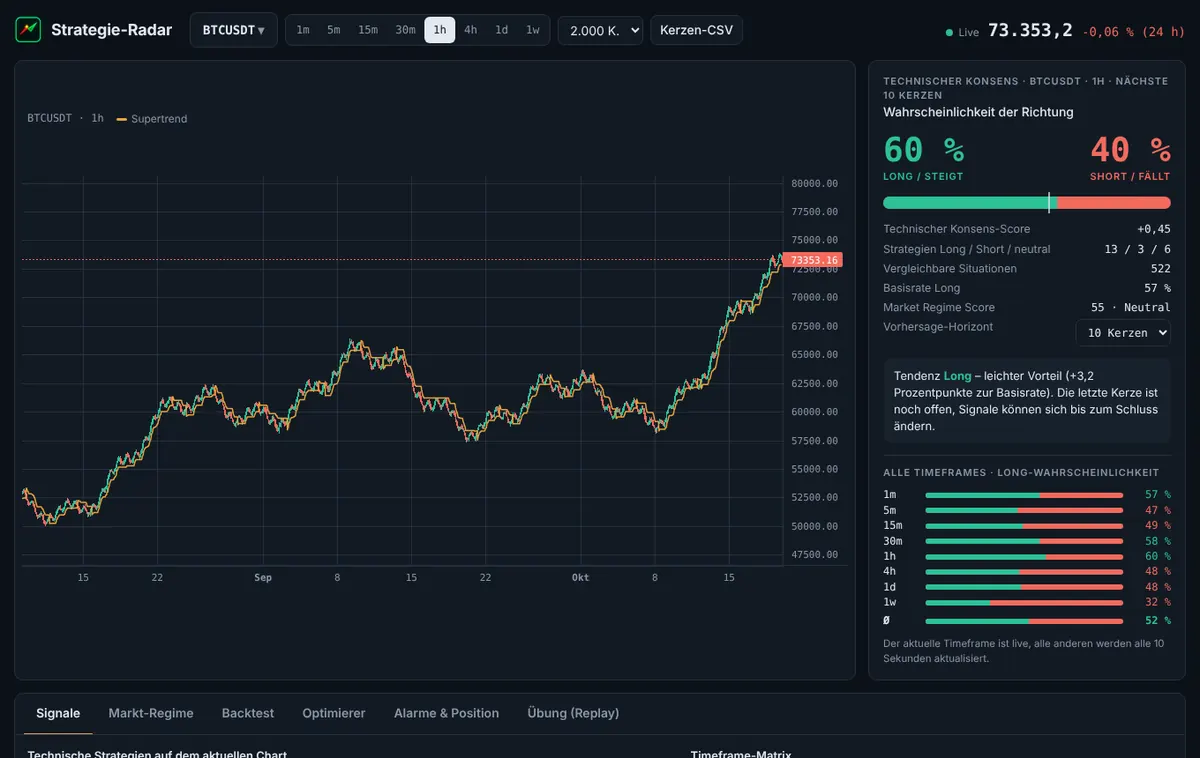Click the Okt date label on chart axis
This screenshot has height=758, width=1200.
tap(581, 578)
